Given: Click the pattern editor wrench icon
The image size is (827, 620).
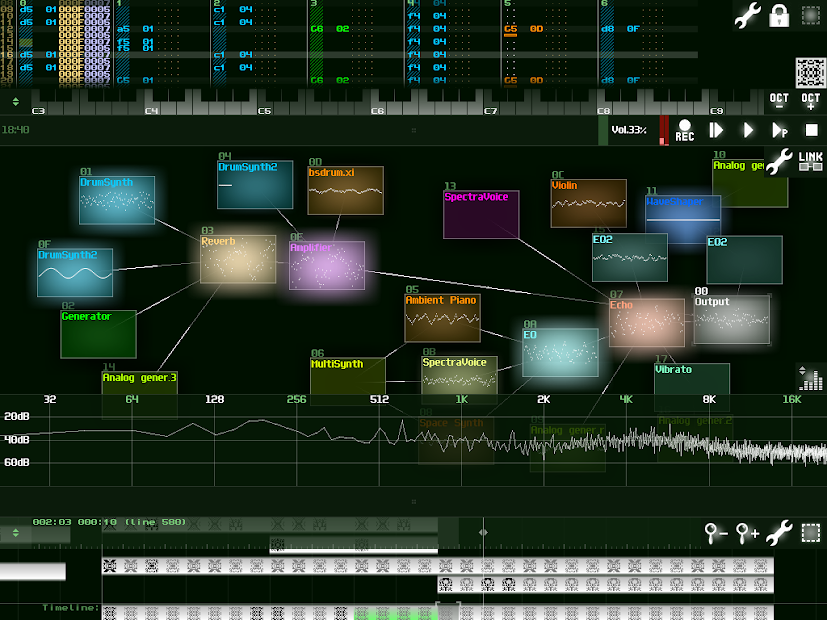Looking at the screenshot, I should tap(747, 15).
